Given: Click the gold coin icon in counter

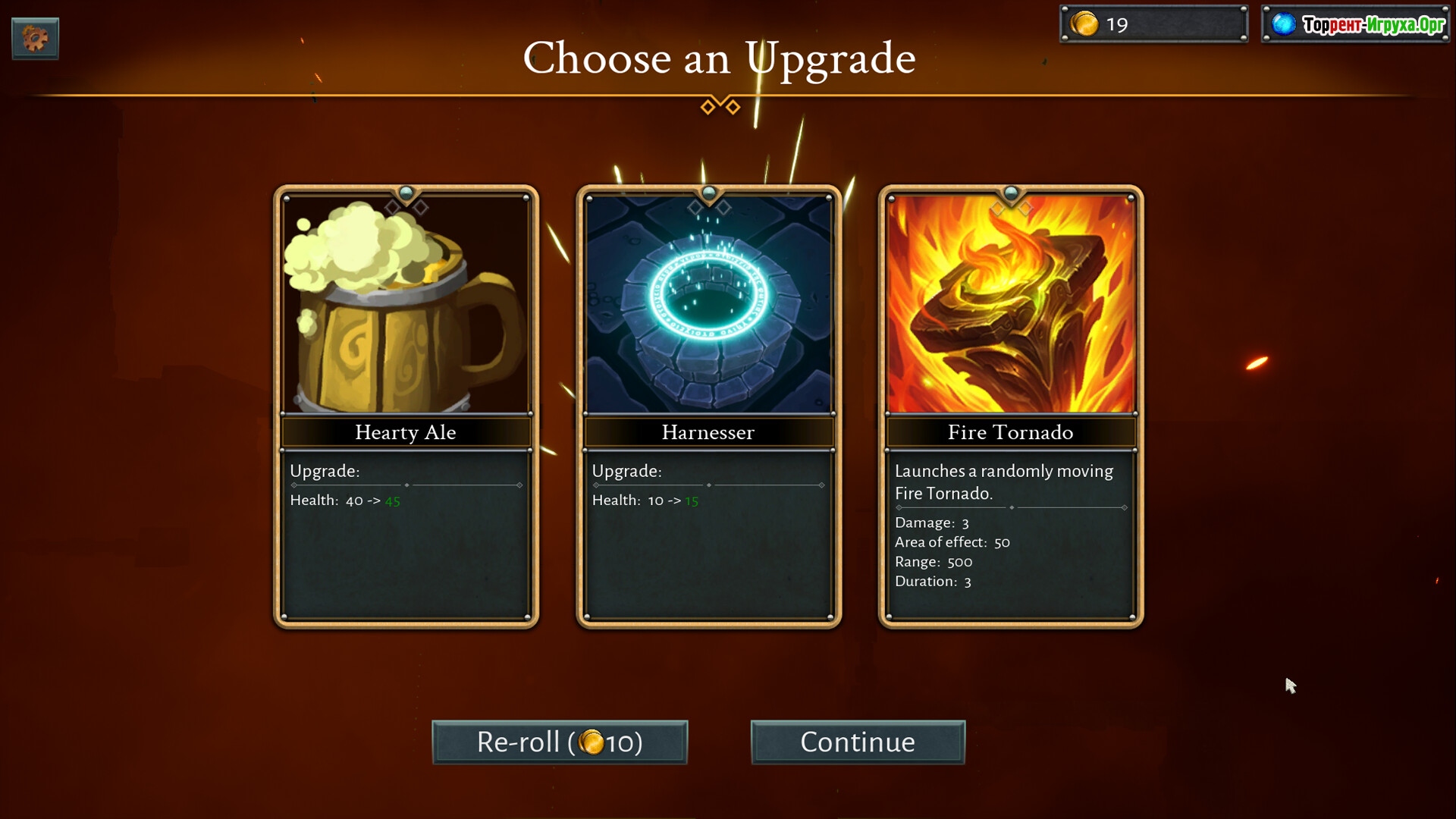Looking at the screenshot, I should pos(1084,24).
